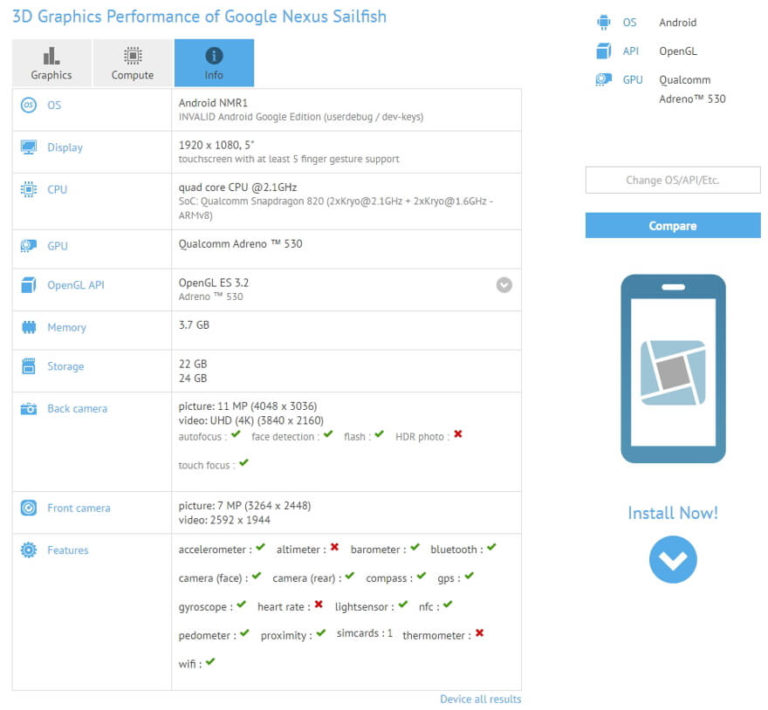Image resolution: width=768 pixels, height=710 pixels.
Task: Click the OS label in the table
Action: pos(54,105)
